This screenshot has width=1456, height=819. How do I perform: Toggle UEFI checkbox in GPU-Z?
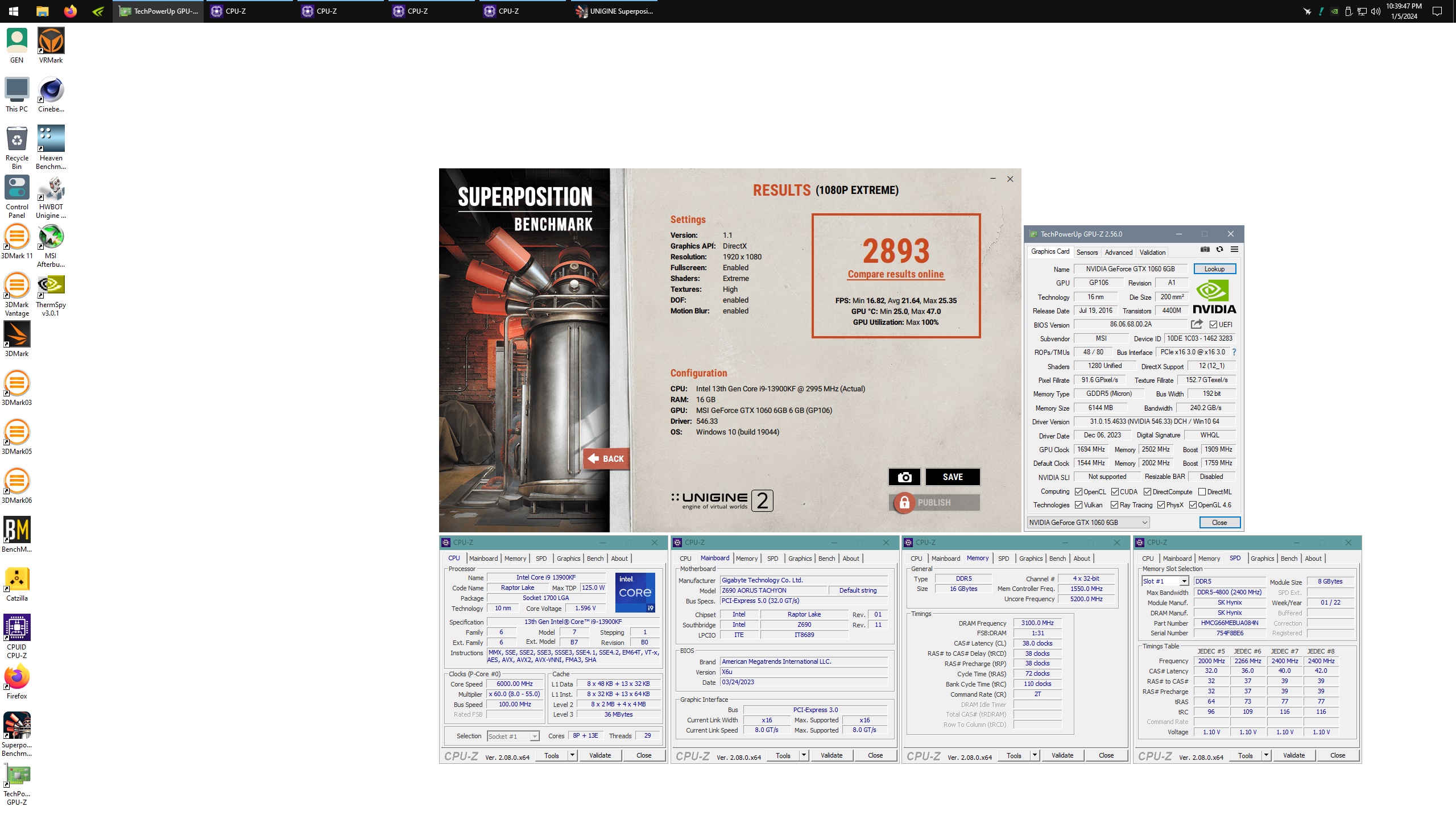[1213, 325]
